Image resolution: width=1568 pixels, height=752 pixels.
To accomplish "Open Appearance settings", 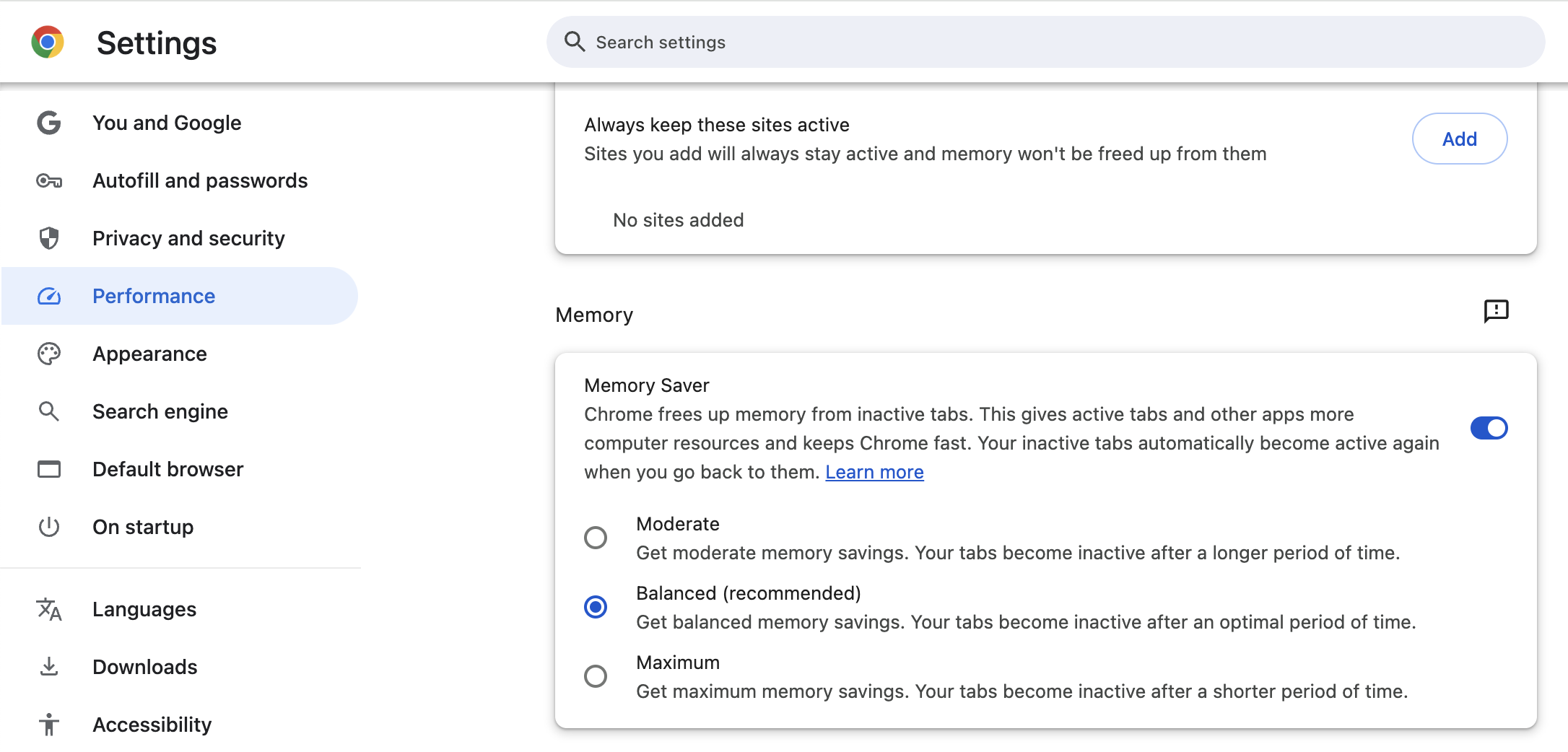I will [x=180, y=354].
